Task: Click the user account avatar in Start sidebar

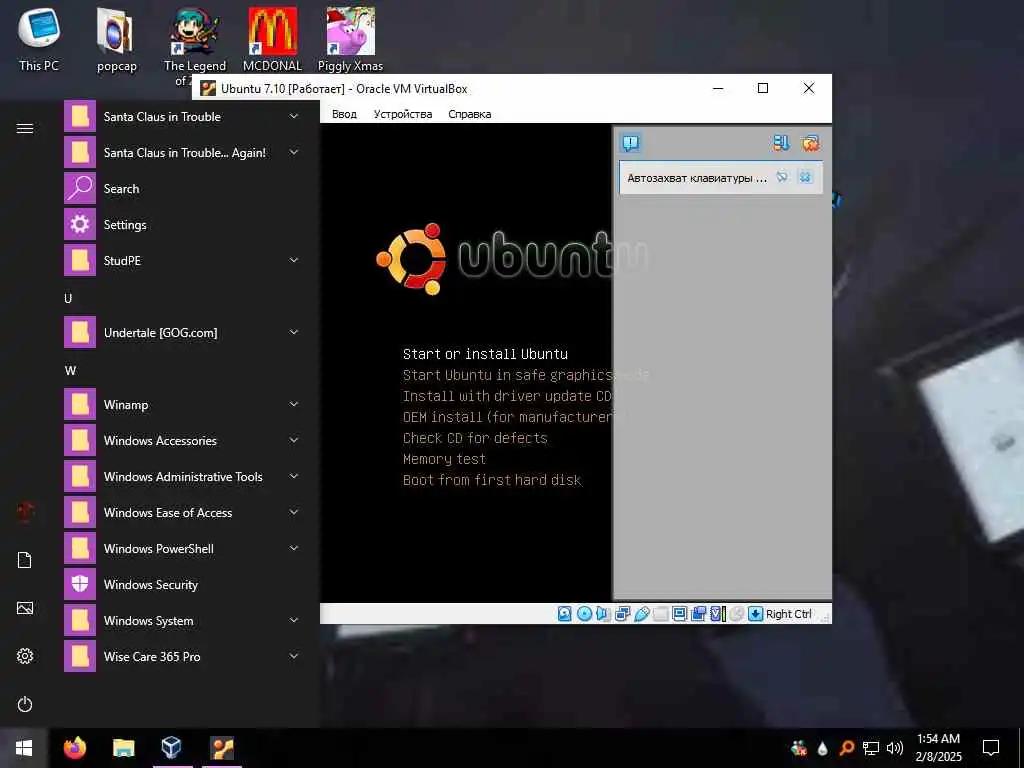Action: [25, 512]
